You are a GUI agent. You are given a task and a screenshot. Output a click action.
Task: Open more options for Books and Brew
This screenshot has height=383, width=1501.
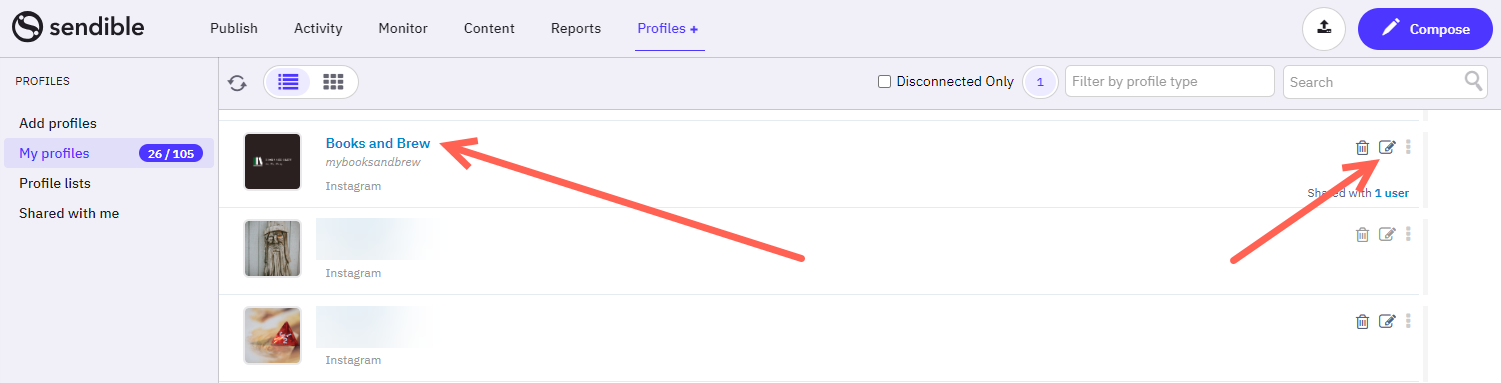1408,147
